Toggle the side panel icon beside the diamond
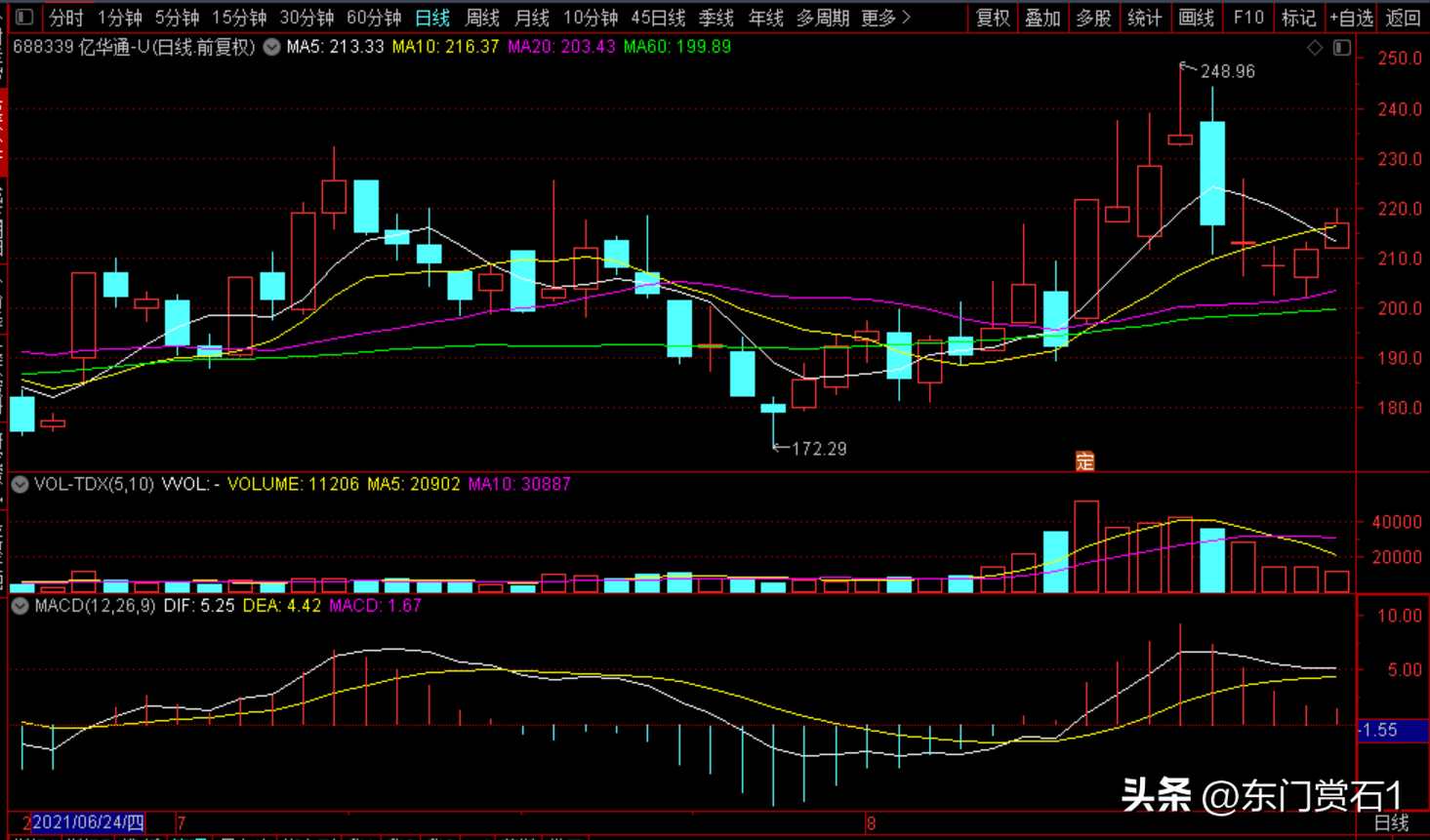The width and height of the screenshot is (1430, 840). (1342, 48)
